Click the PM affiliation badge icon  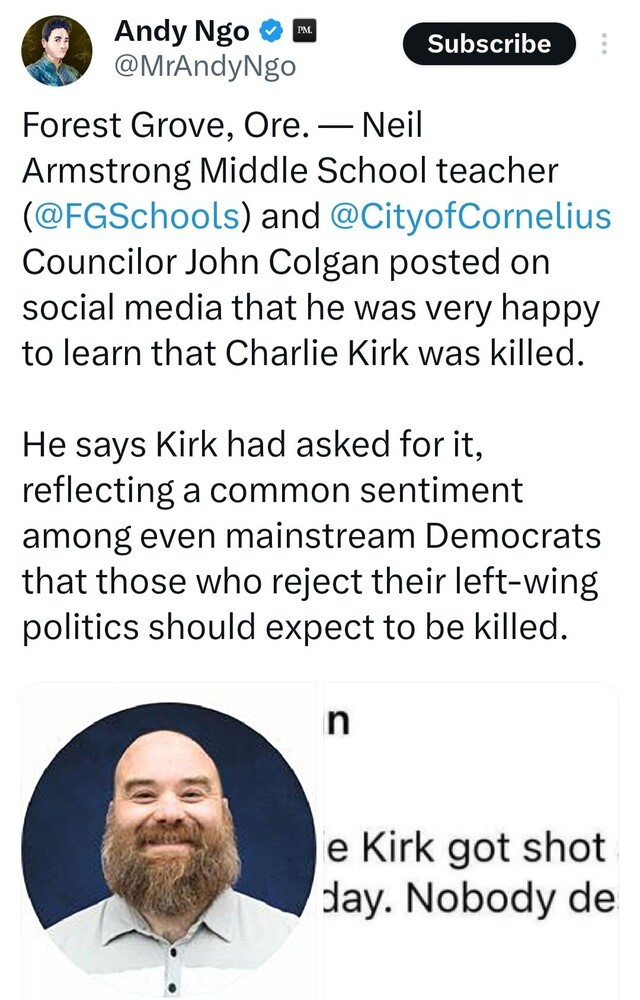coord(302,31)
